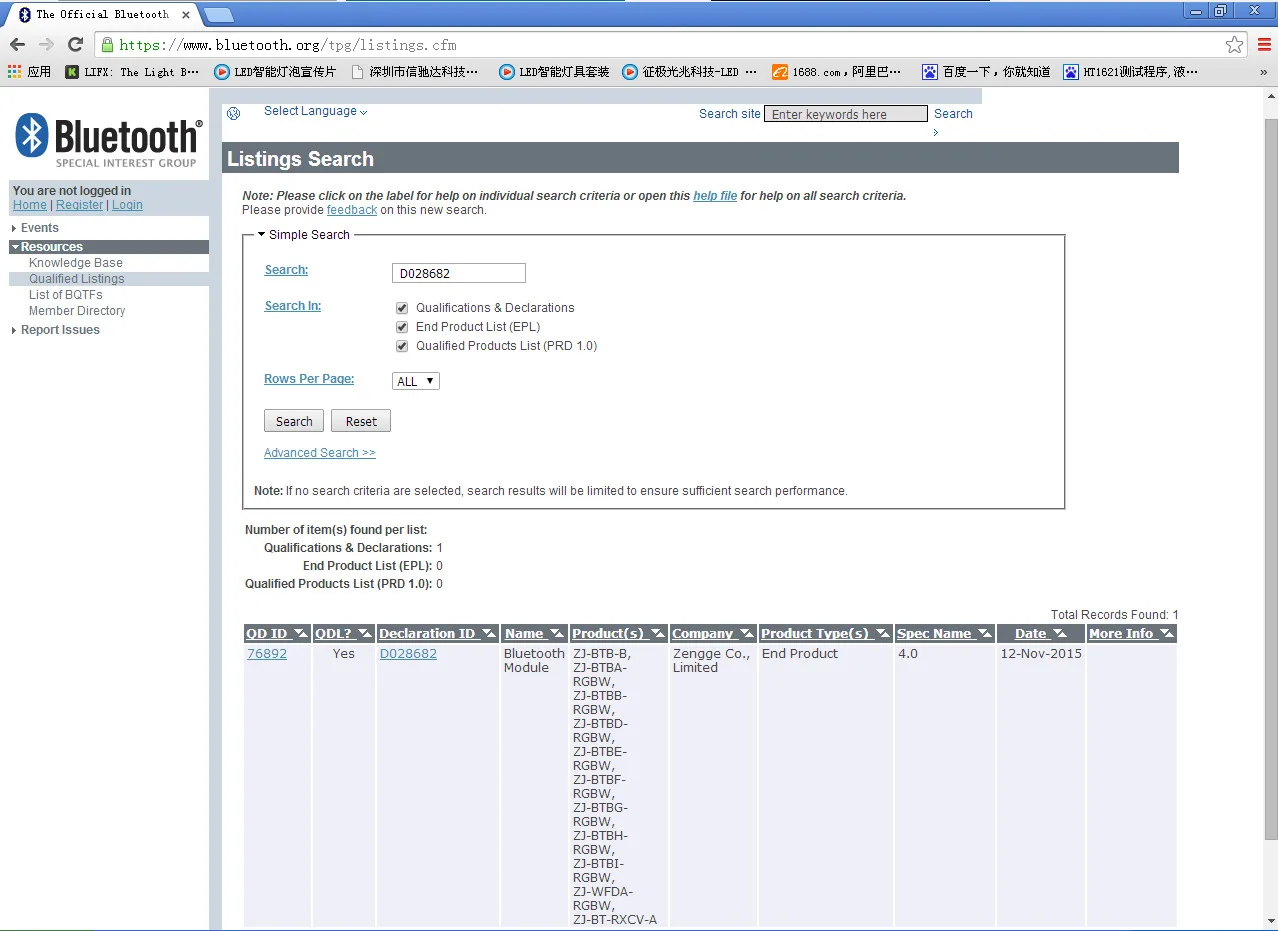Sort by Company column arrows
The height and width of the screenshot is (931, 1278).
747,634
